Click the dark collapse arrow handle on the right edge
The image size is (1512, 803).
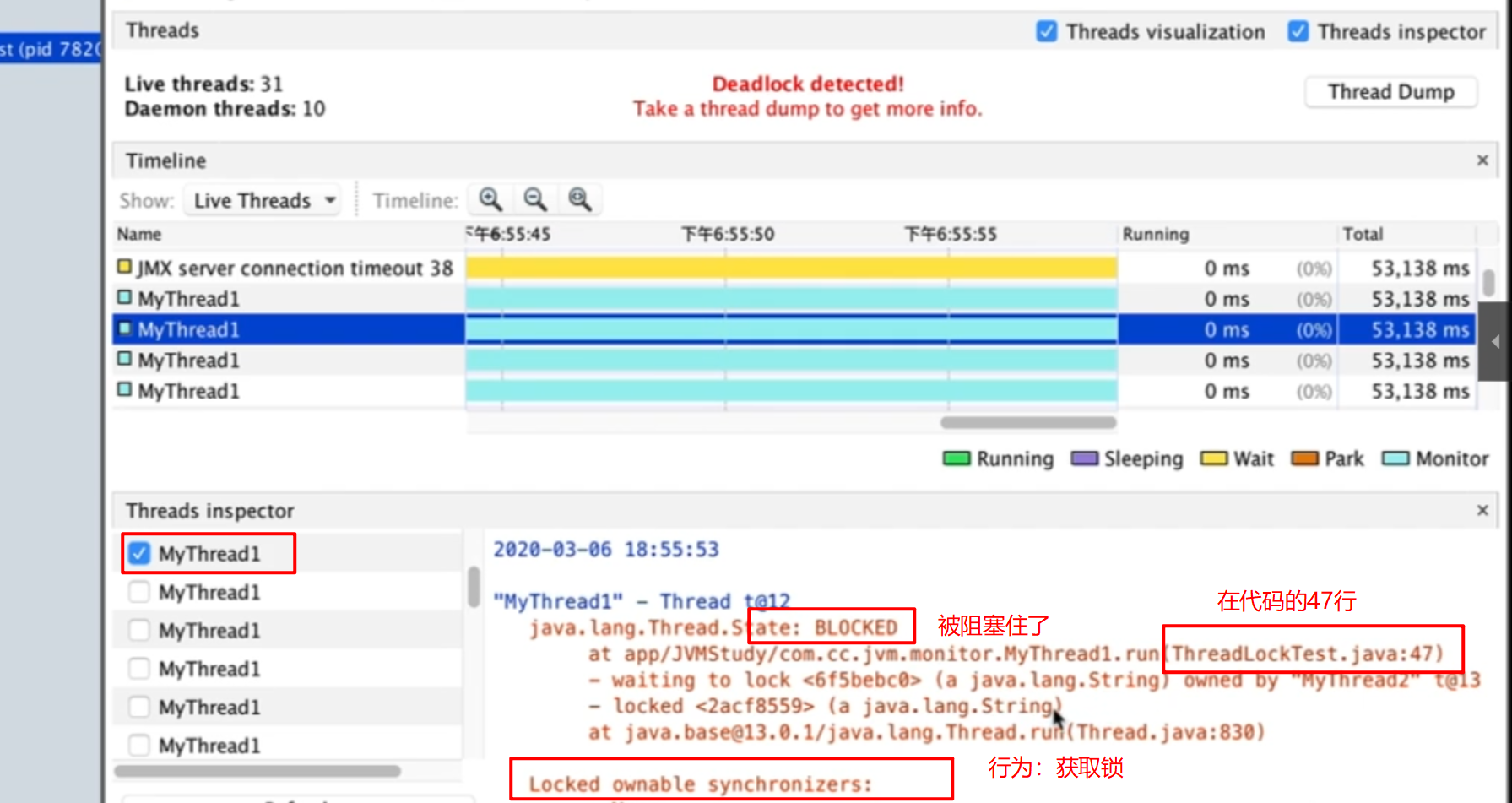(1495, 342)
